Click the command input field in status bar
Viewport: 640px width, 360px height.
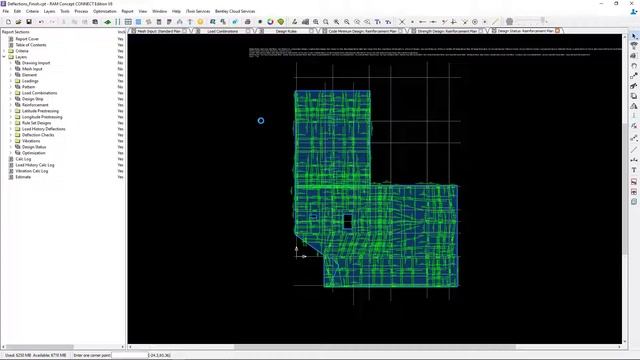pyautogui.click(x=129, y=356)
